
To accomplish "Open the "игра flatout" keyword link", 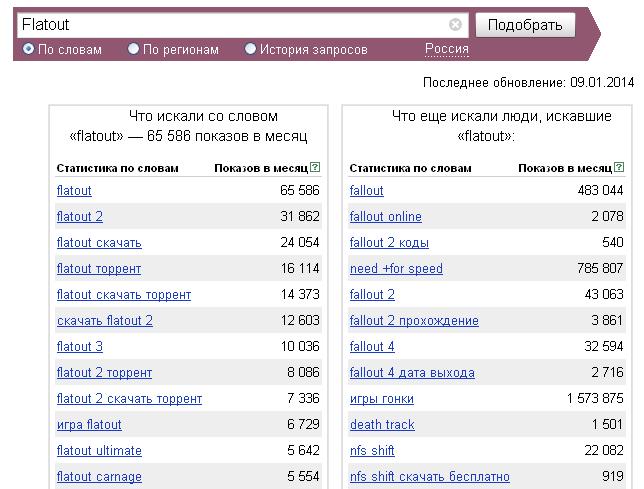I will 89,425.
